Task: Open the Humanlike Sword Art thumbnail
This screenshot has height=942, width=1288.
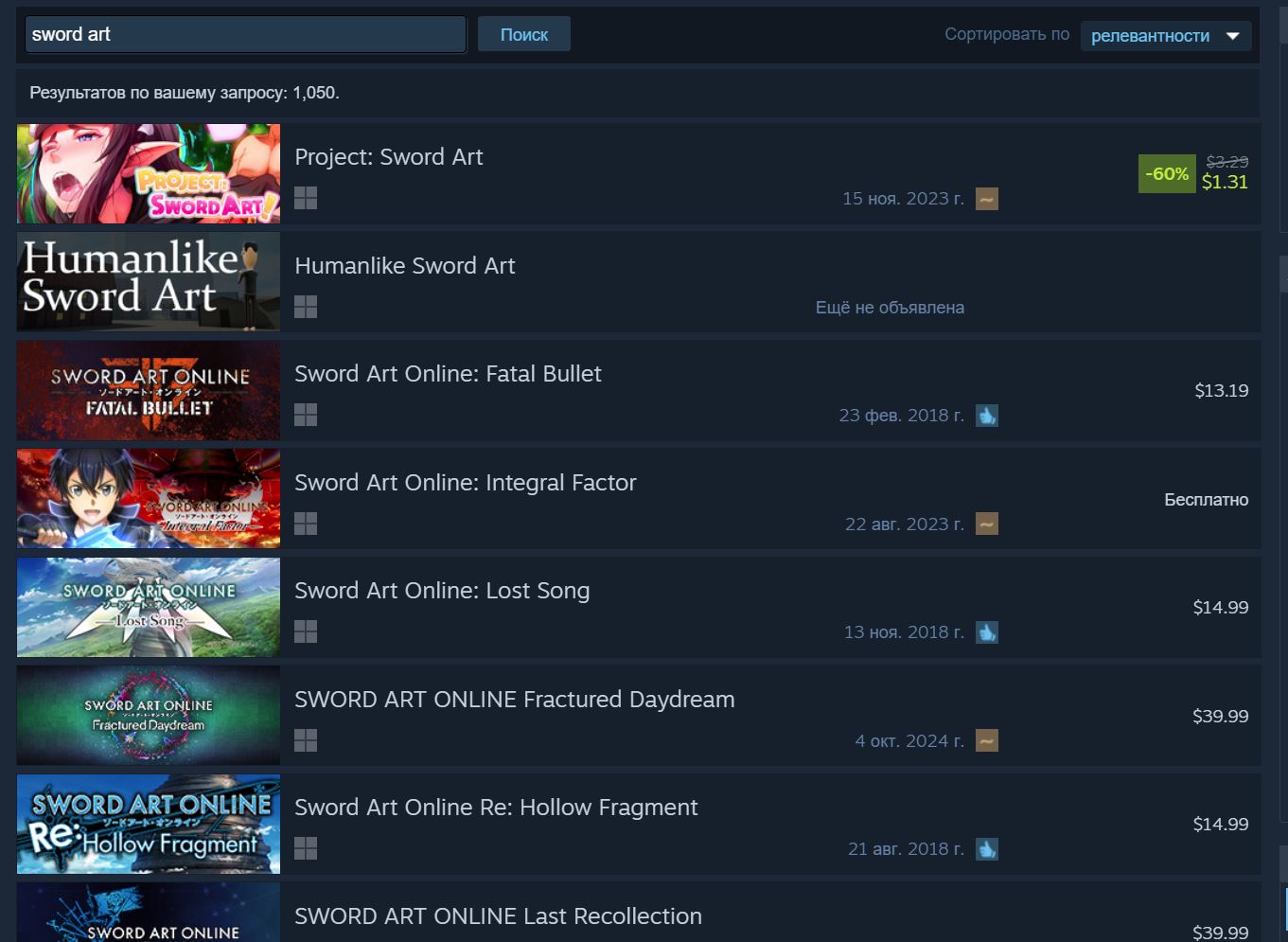Action: (x=149, y=282)
